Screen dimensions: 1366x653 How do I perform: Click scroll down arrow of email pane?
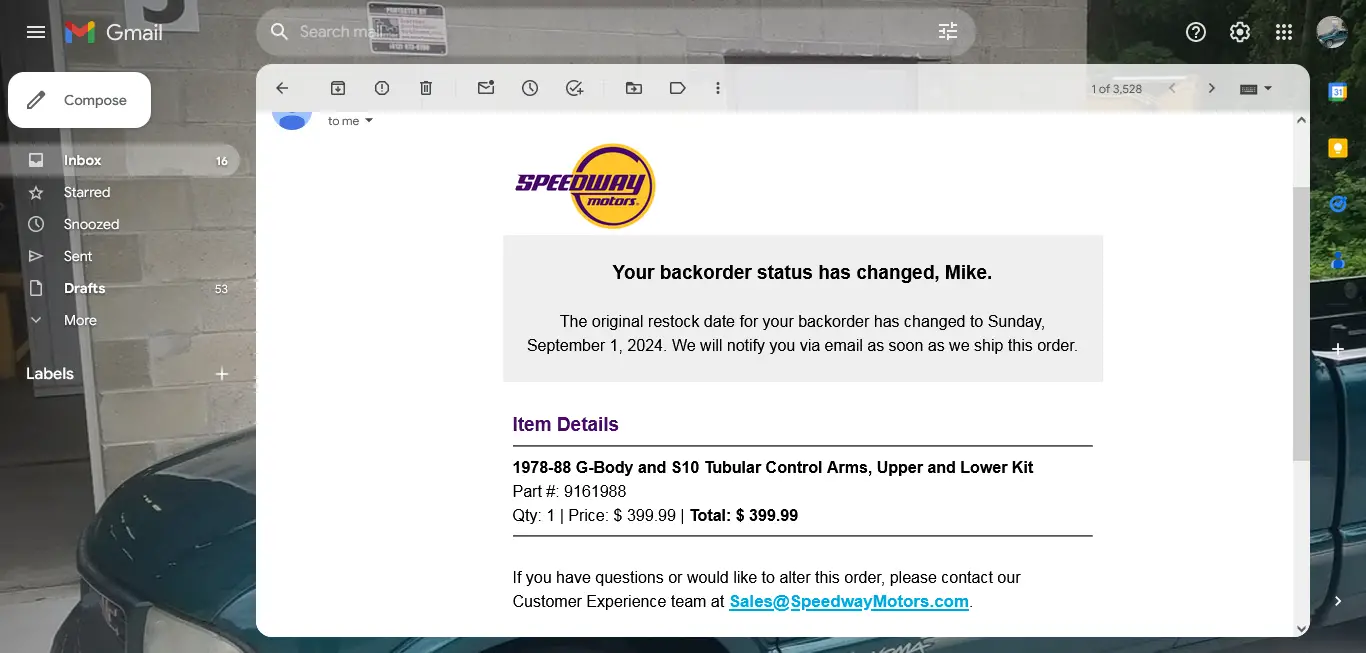(1301, 628)
